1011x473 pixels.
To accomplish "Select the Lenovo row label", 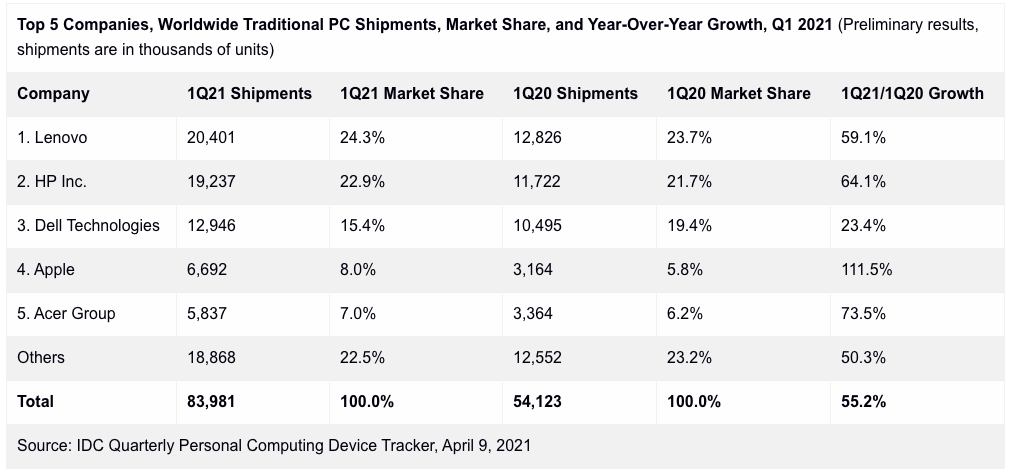I will (52, 138).
